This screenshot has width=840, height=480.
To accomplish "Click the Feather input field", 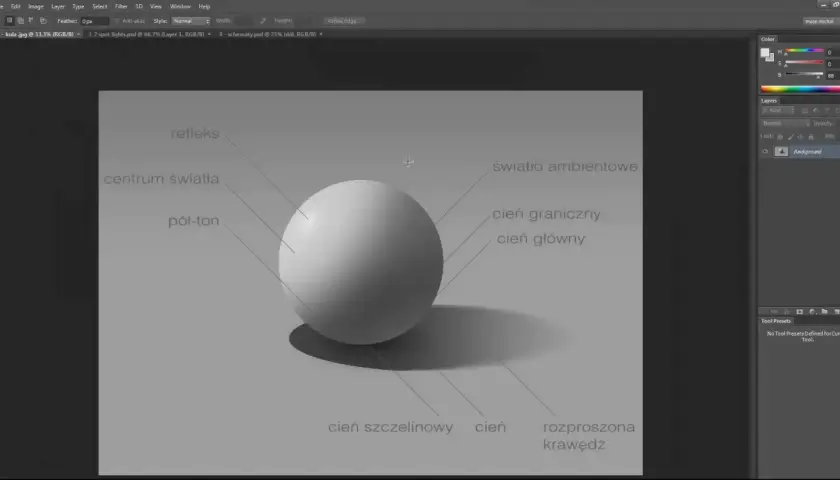I will 94,21.
